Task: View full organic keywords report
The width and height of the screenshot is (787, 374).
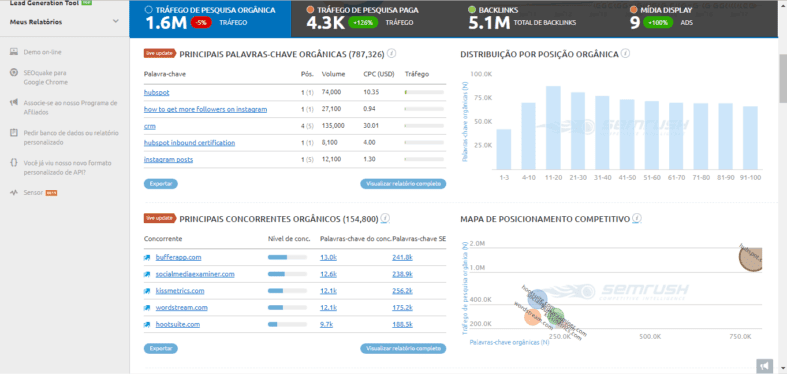Action: (403, 184)
